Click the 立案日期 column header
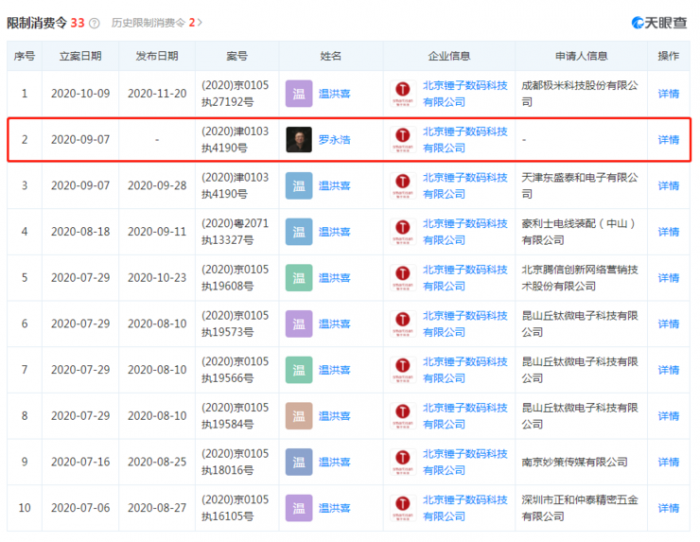The image size is (700, 542). click(80, 57)
